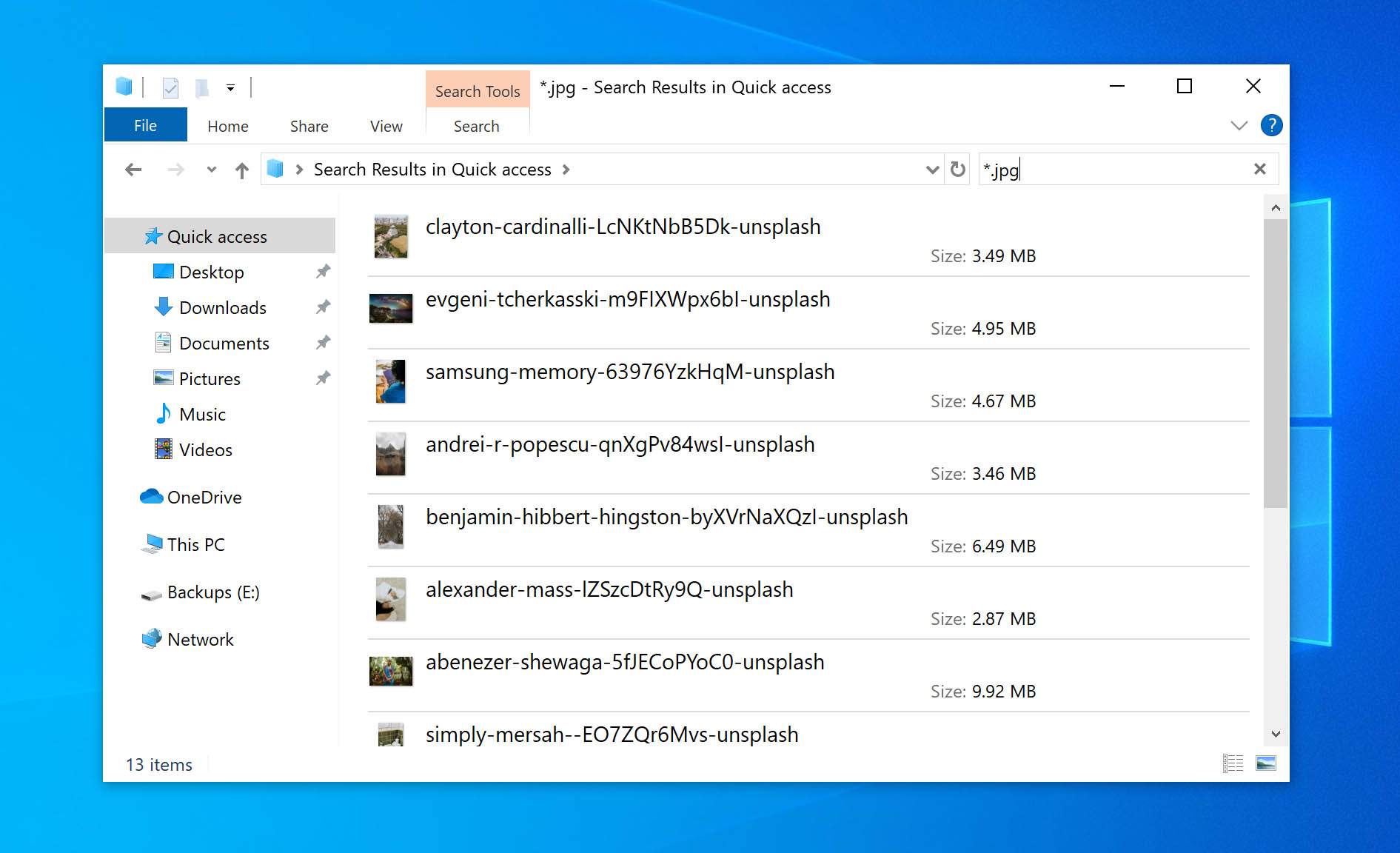This screenshot has height=853, width=1400.
Task: Click the pin icon beside Downloads
Action: point(323,307)
